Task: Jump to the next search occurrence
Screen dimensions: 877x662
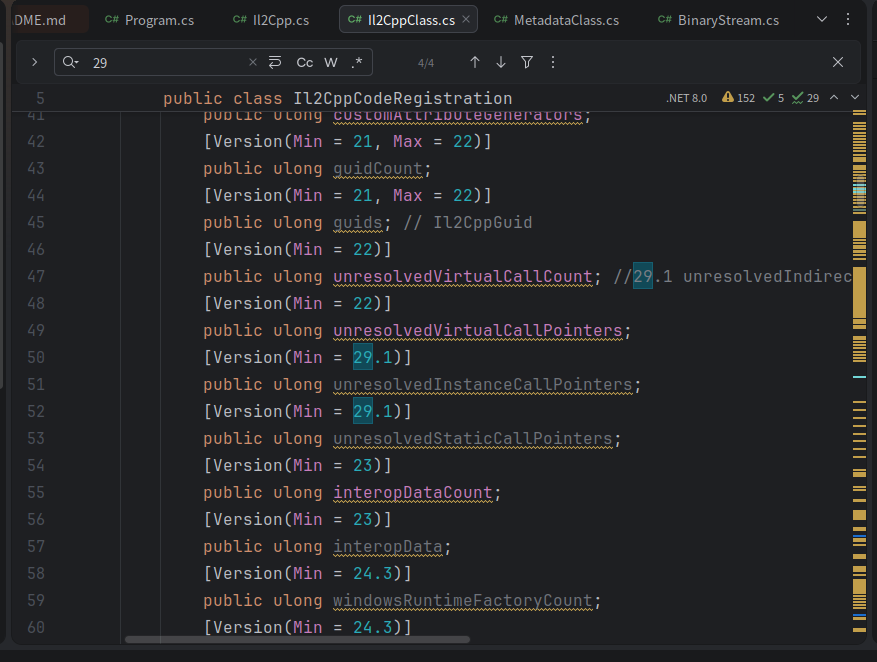Action: (501, 62)
